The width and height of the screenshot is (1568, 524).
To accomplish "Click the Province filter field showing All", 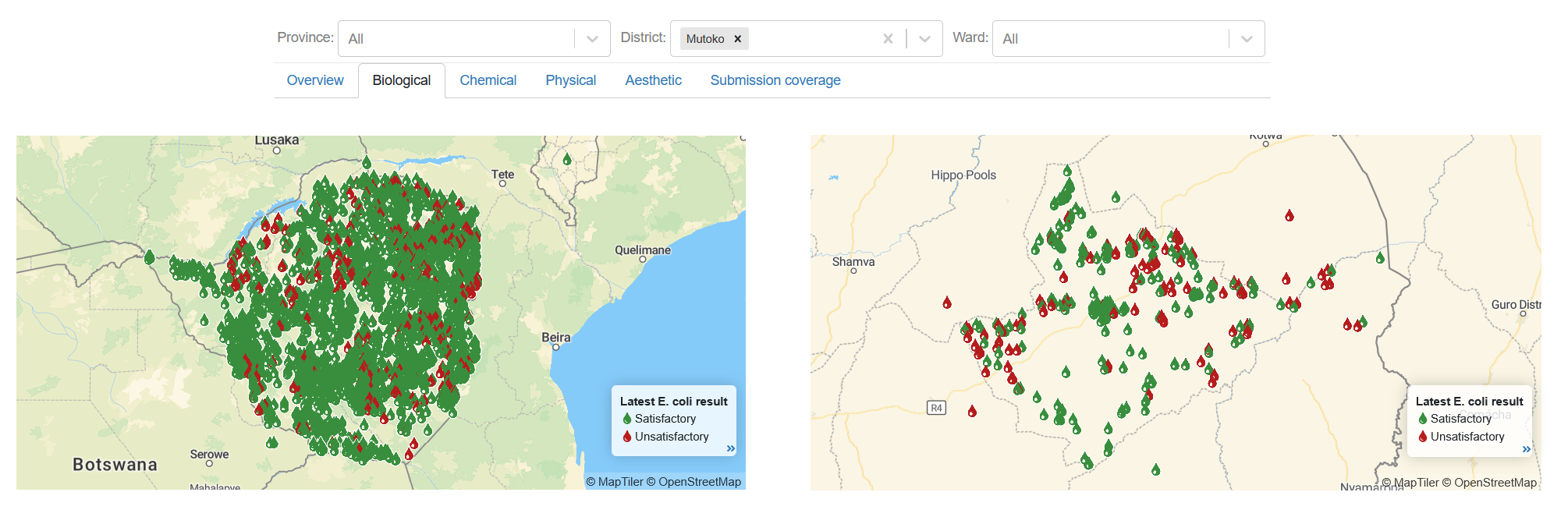I will point(474,39).
